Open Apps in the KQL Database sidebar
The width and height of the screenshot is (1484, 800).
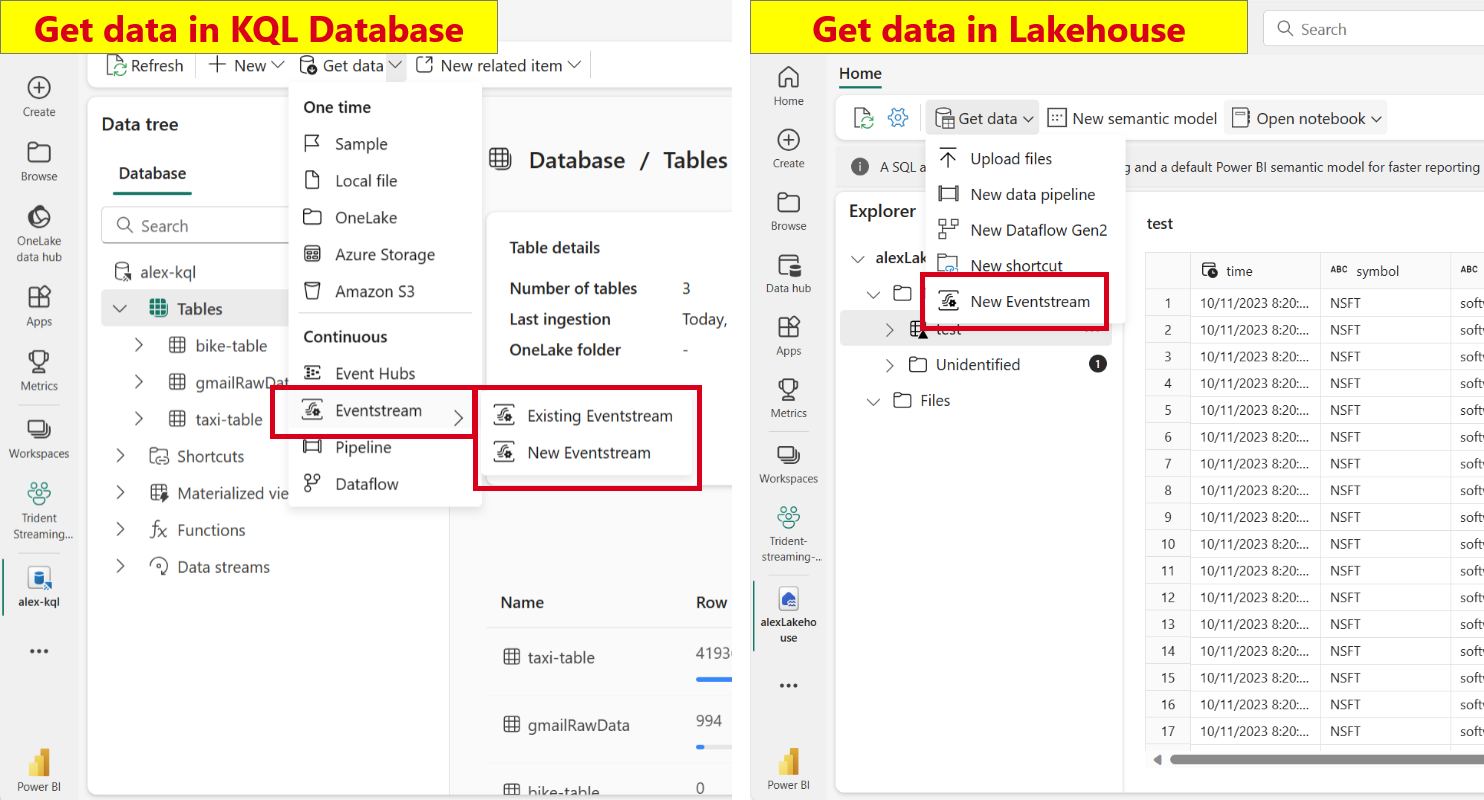pos(39,306)
